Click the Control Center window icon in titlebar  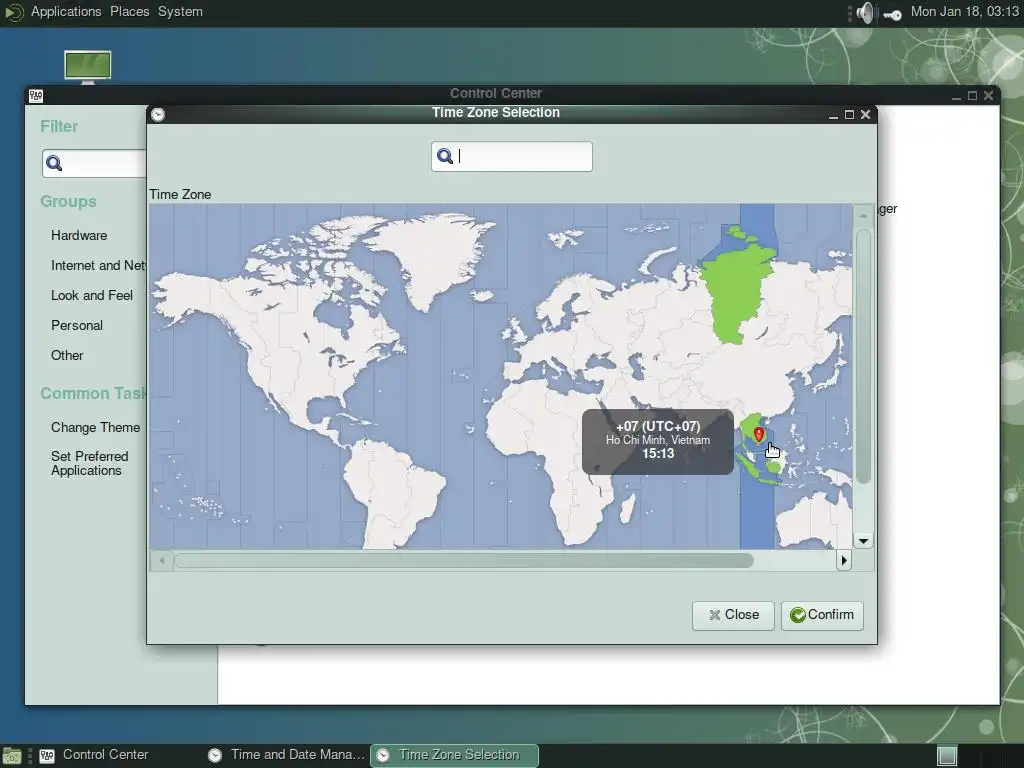(36, 96)
